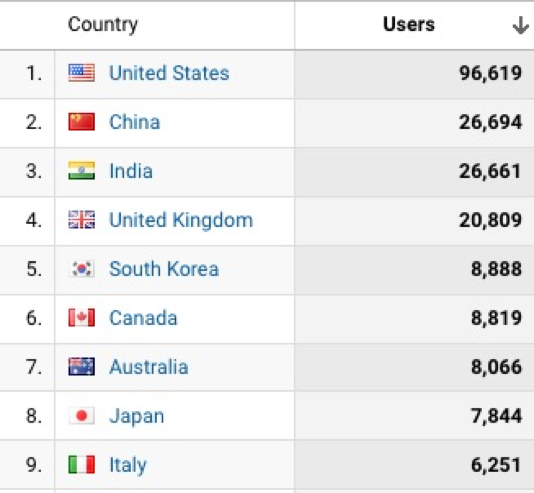The height and width of the screenshot is (493, 534).
Task: Click the Japan flag icon
Action: tap(81, 416)
